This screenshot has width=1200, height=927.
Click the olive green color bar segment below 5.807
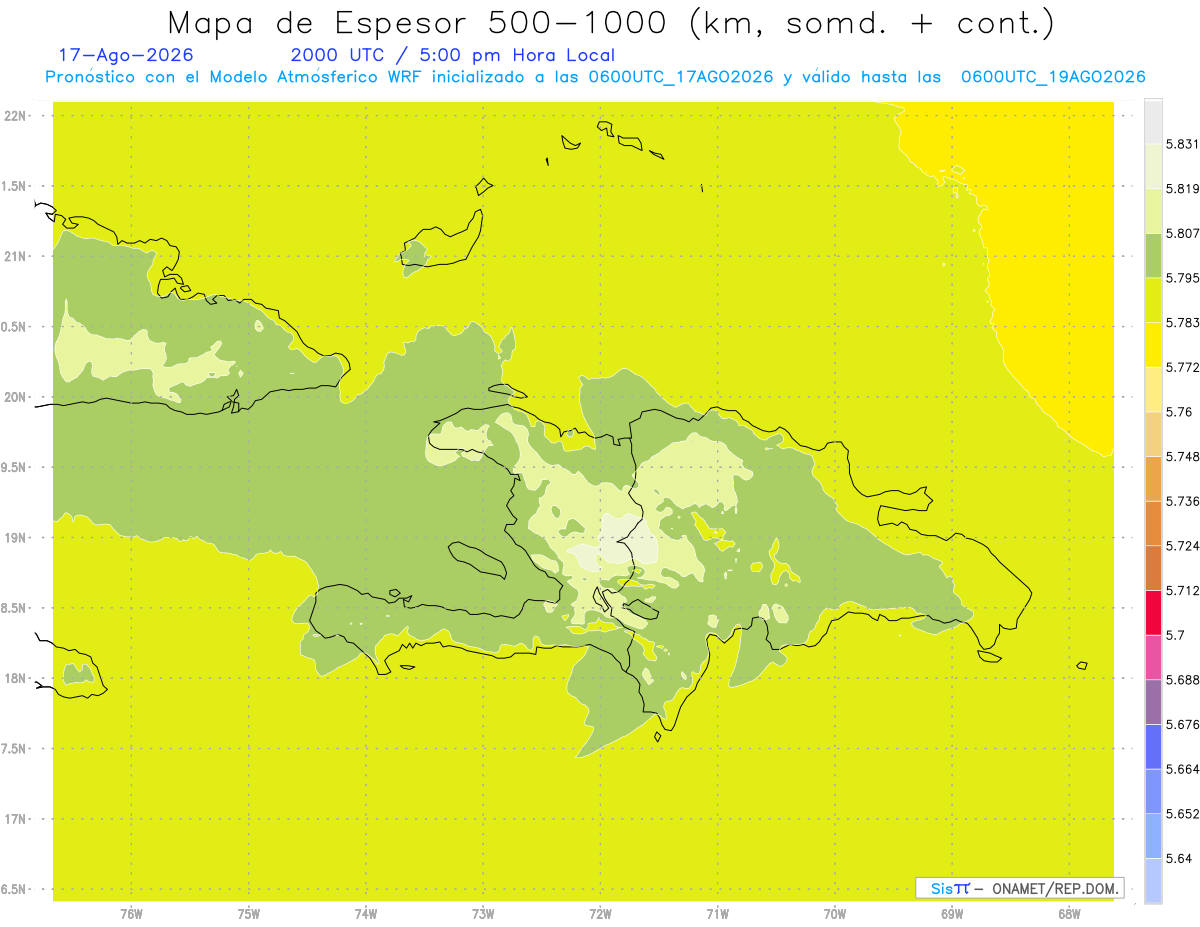[1153, 255]
